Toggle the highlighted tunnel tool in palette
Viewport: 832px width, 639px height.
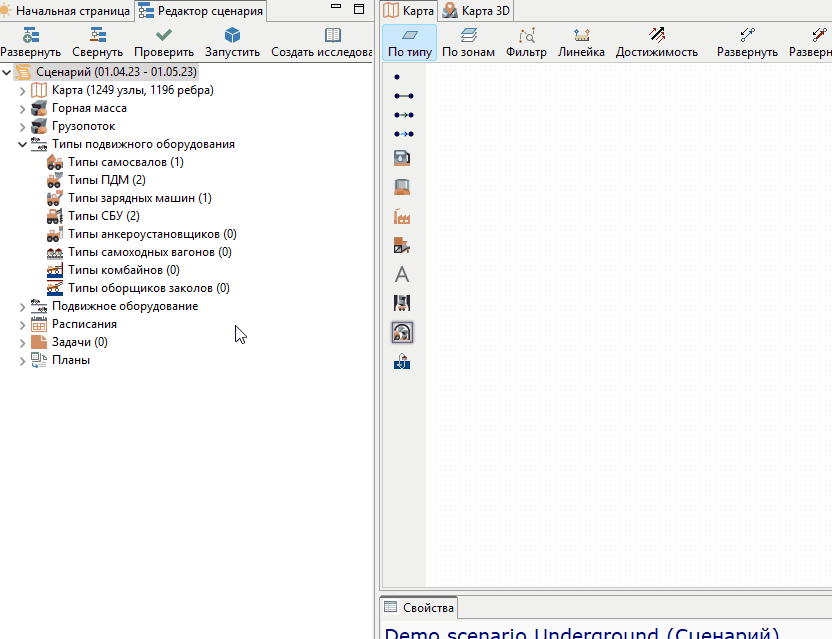pos(402,333)
